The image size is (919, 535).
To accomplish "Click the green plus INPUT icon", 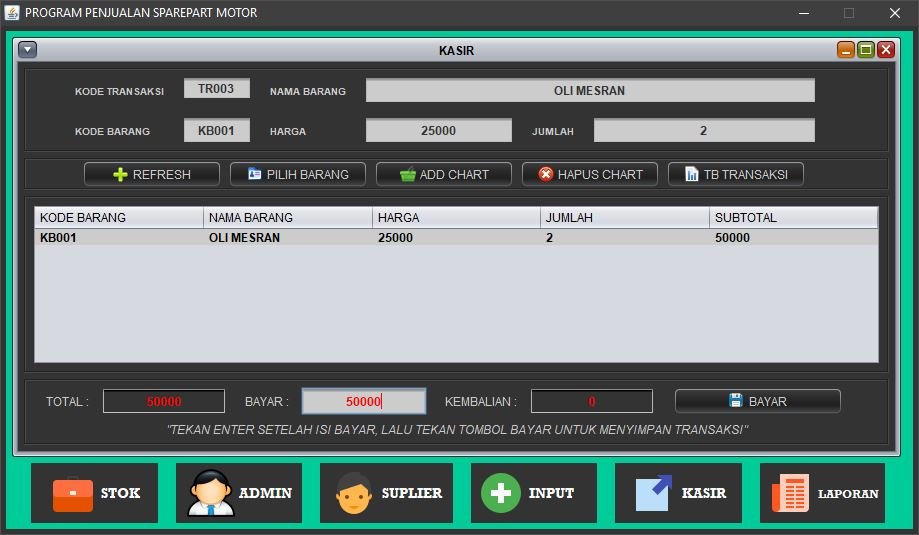I will [x=501, y=493].
